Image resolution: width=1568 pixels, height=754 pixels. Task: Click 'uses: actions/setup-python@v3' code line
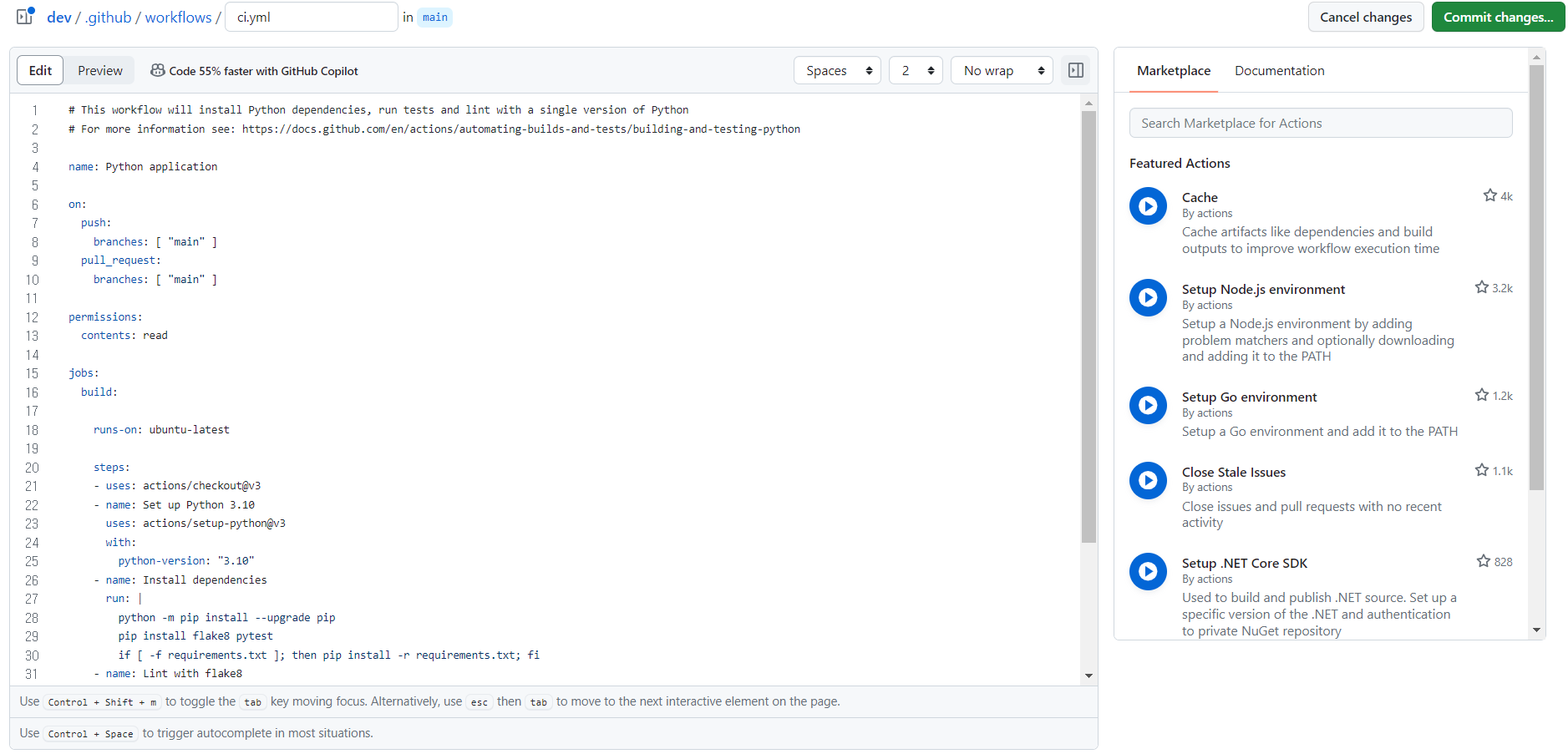tap(195, 524)
